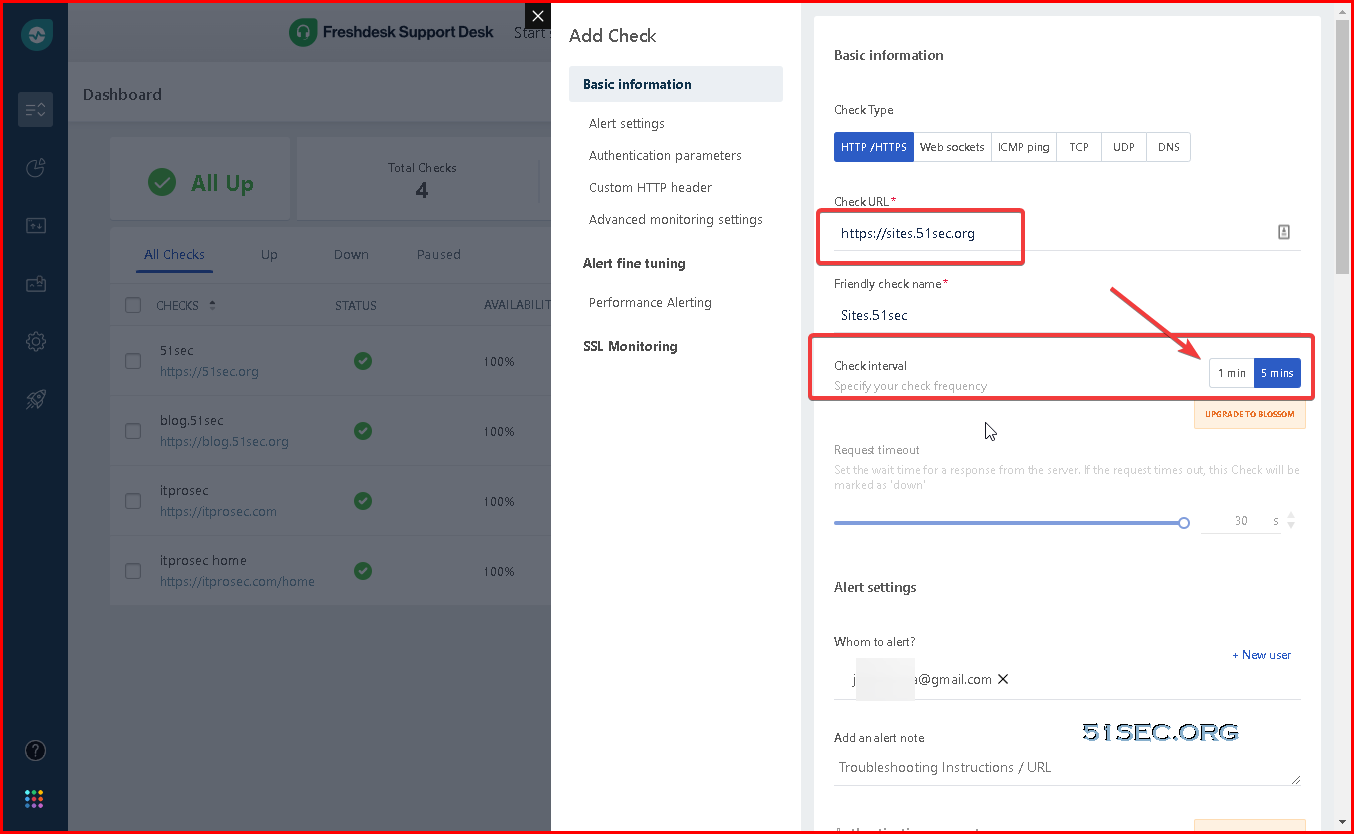This screenshot has height=834, width=1354.
Task: Tick the checkbox for the itprosec check
Action: pos(133,501)
